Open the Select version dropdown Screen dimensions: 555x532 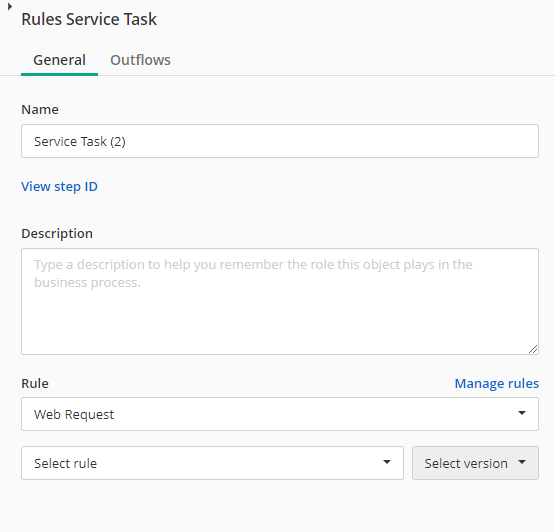475,463
